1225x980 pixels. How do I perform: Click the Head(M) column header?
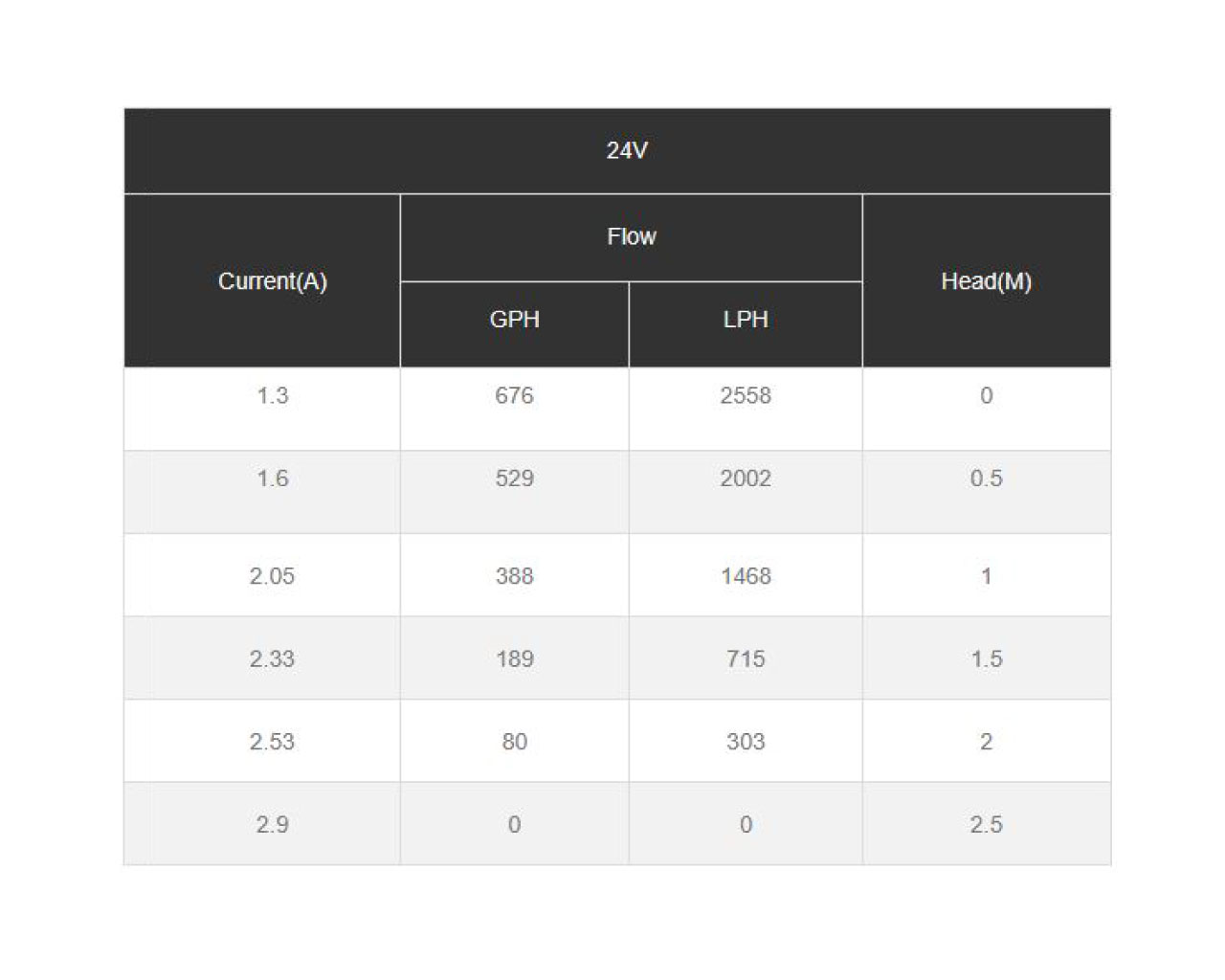(x=987, y=281)
